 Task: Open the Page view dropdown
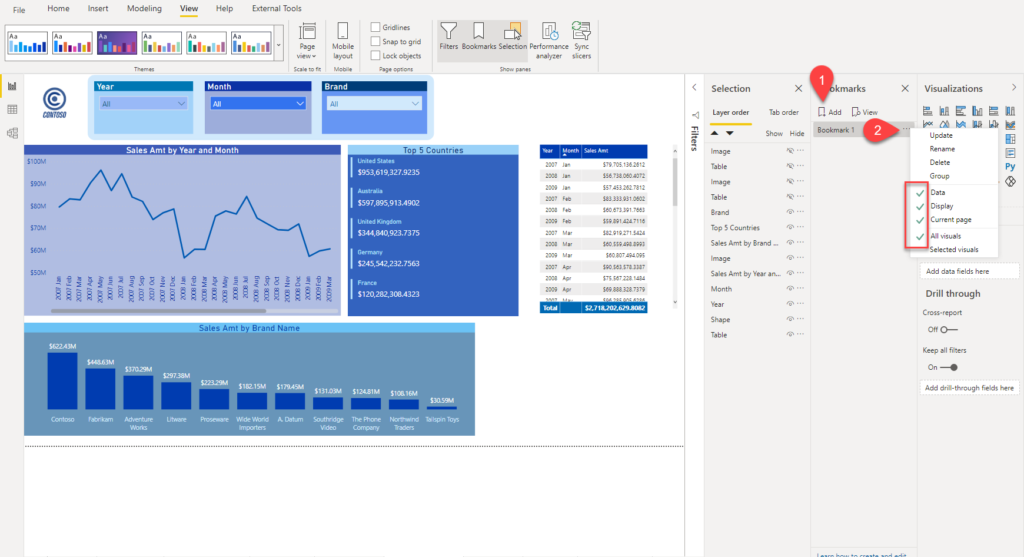pyautogui.click(x=307, y=40)
